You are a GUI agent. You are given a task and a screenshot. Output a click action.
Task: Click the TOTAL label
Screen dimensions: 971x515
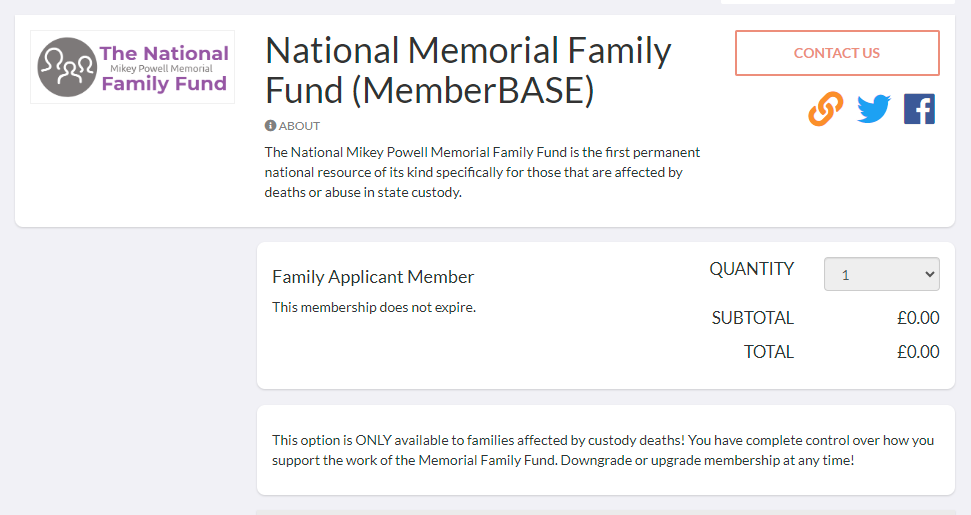pos(769,352)
